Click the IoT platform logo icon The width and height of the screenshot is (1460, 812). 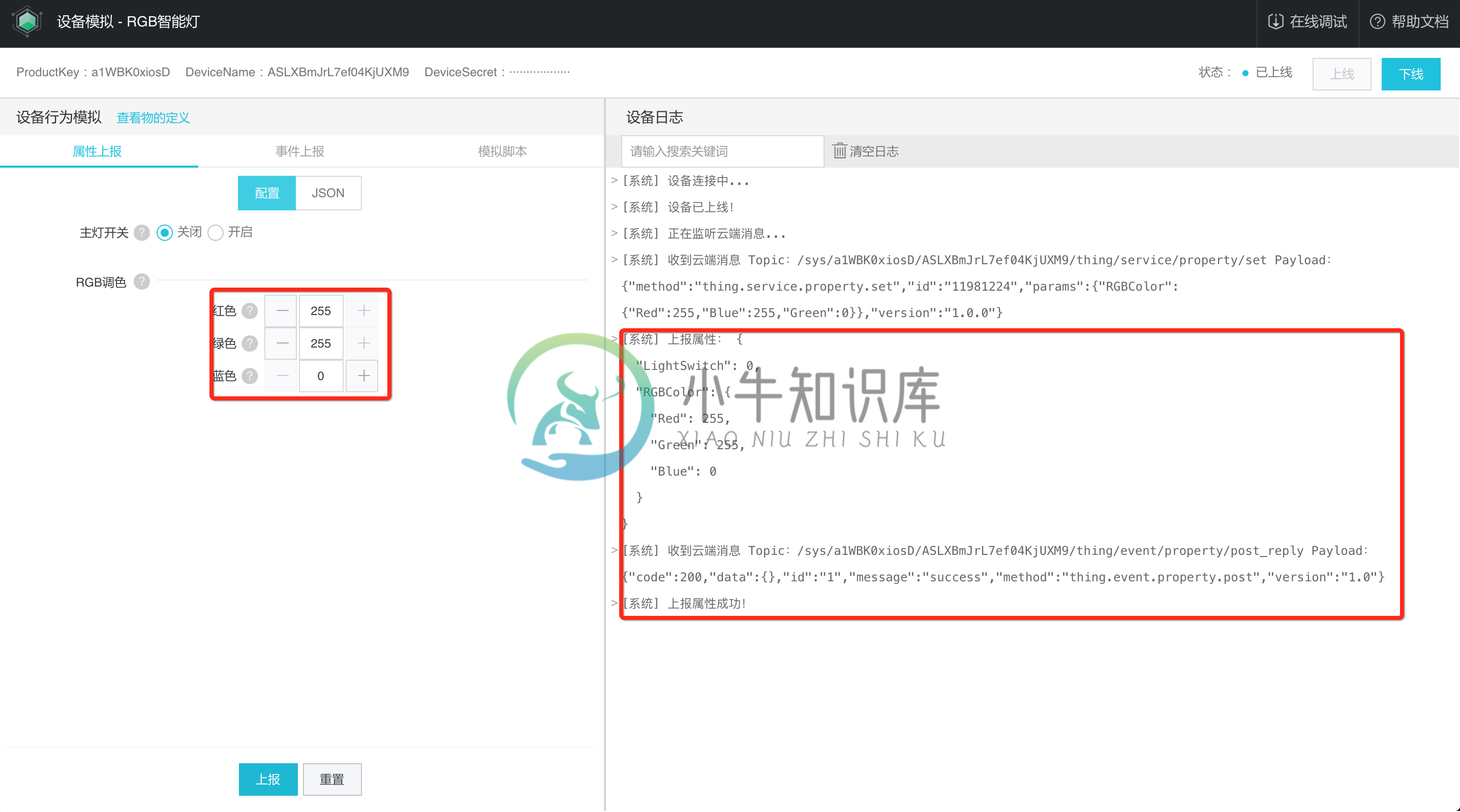click(27, 21)
